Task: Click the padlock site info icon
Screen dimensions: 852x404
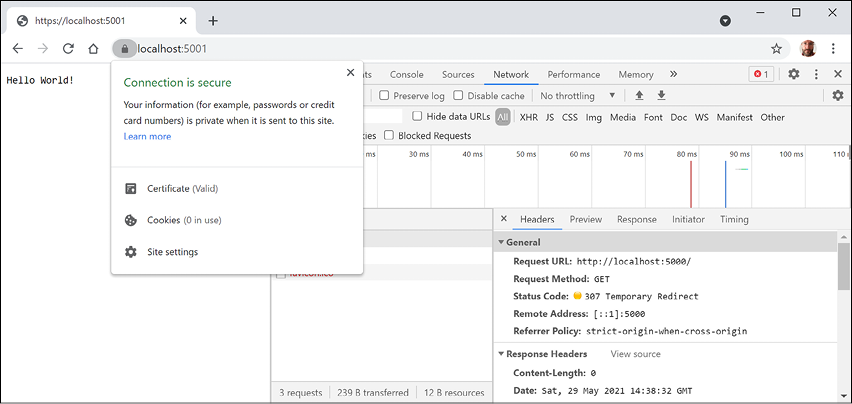Action: [x=124, y=48]
